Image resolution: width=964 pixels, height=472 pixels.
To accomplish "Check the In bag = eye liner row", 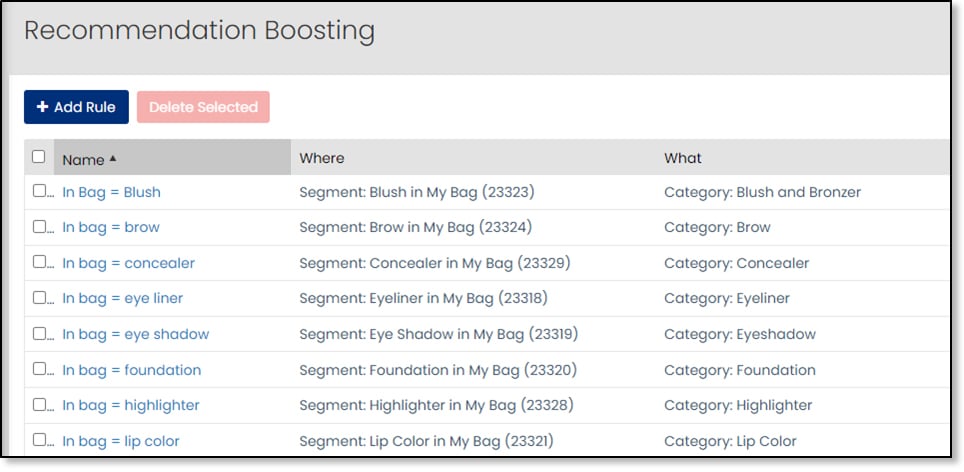I will [39, 298].
